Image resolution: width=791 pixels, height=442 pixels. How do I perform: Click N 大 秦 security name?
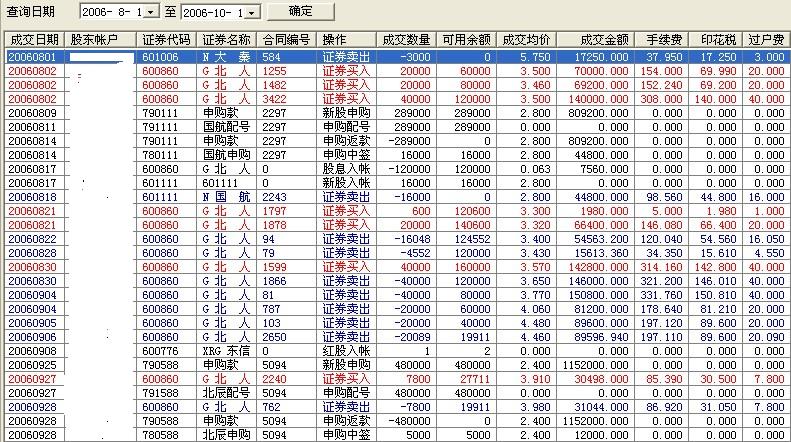click(x=226, y=57)
